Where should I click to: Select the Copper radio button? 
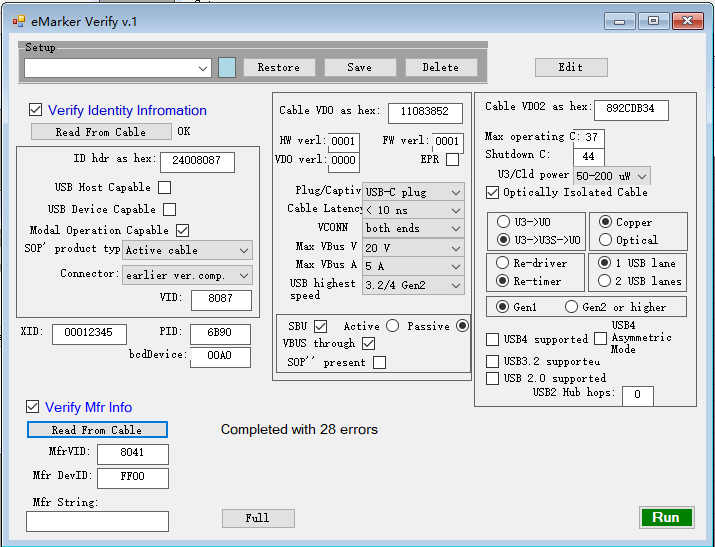(605, 222)
